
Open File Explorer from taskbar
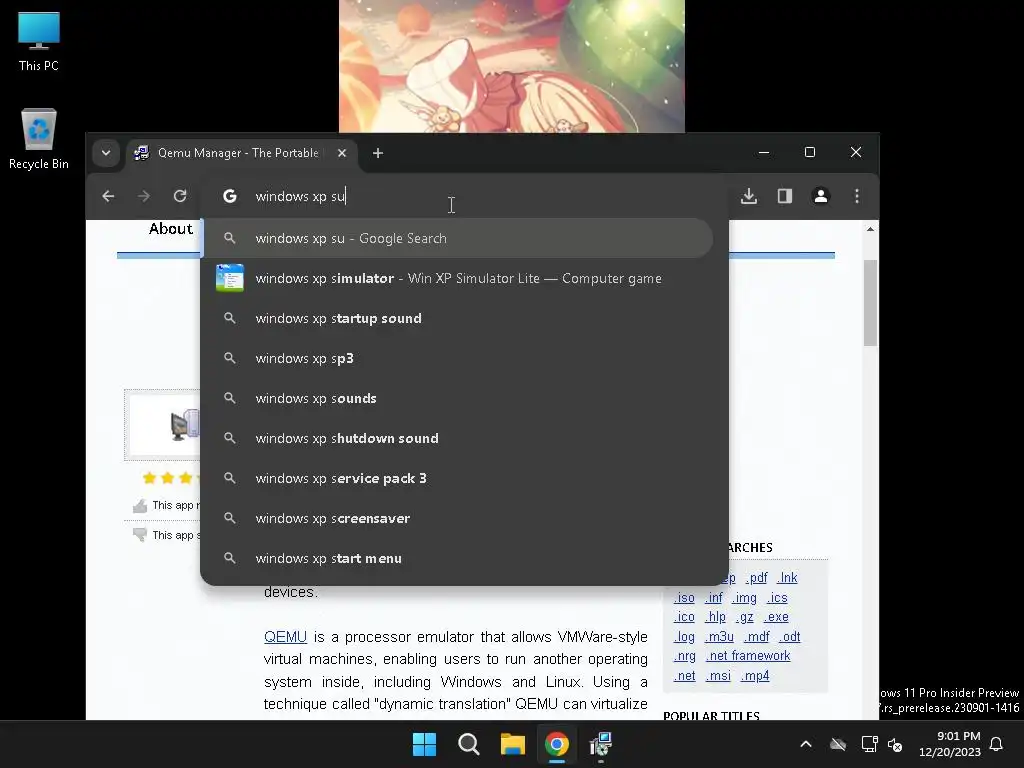tap(513, 744)
